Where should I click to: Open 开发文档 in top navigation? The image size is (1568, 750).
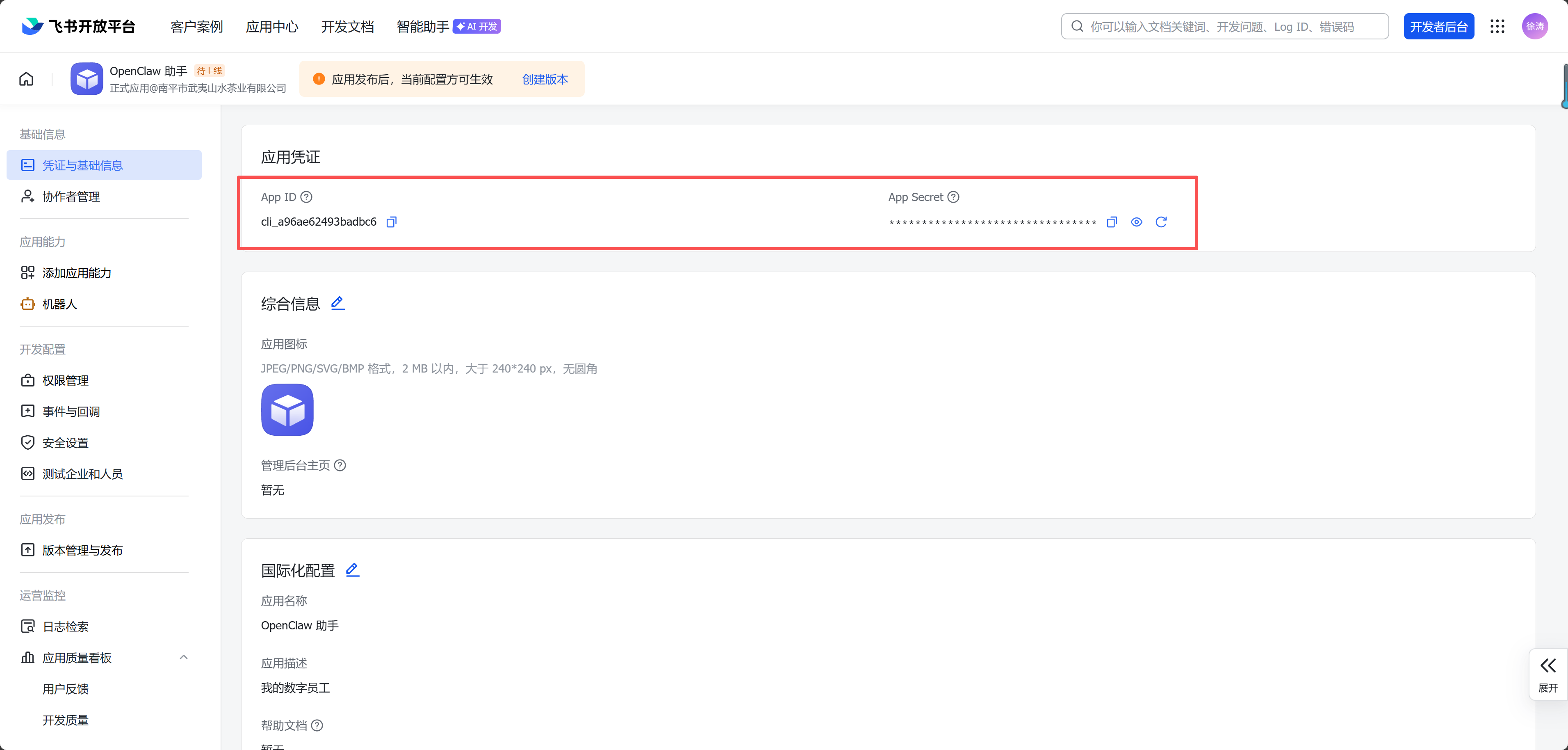point(347,27)
